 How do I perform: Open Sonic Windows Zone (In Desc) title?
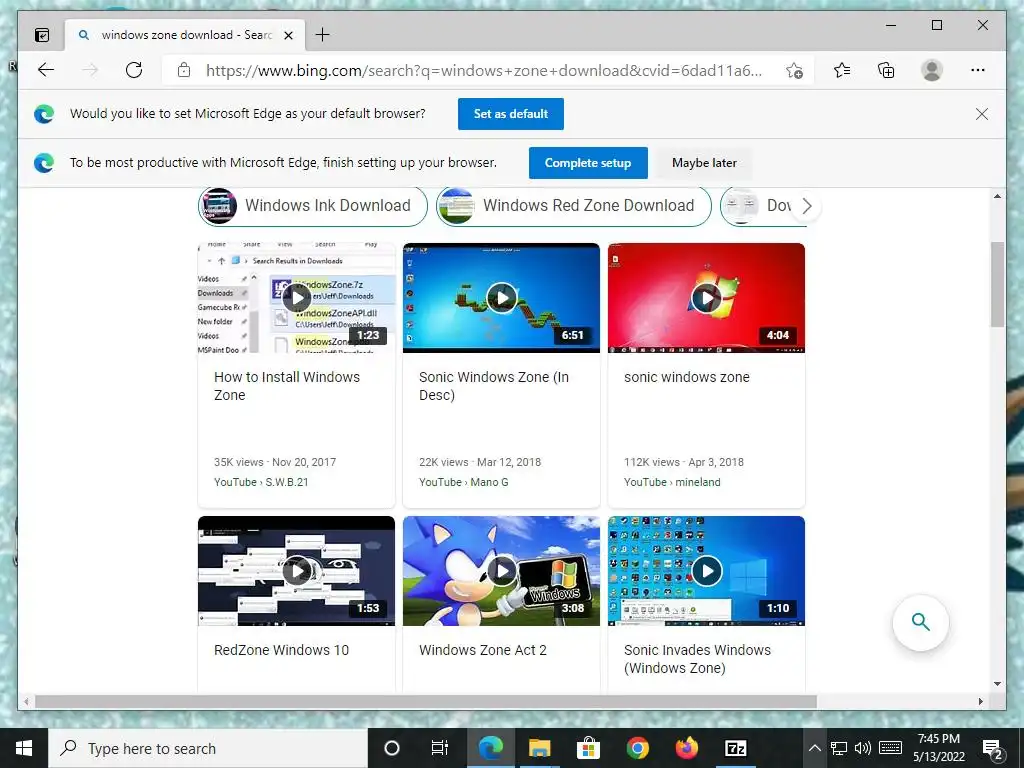coord(494,386)
